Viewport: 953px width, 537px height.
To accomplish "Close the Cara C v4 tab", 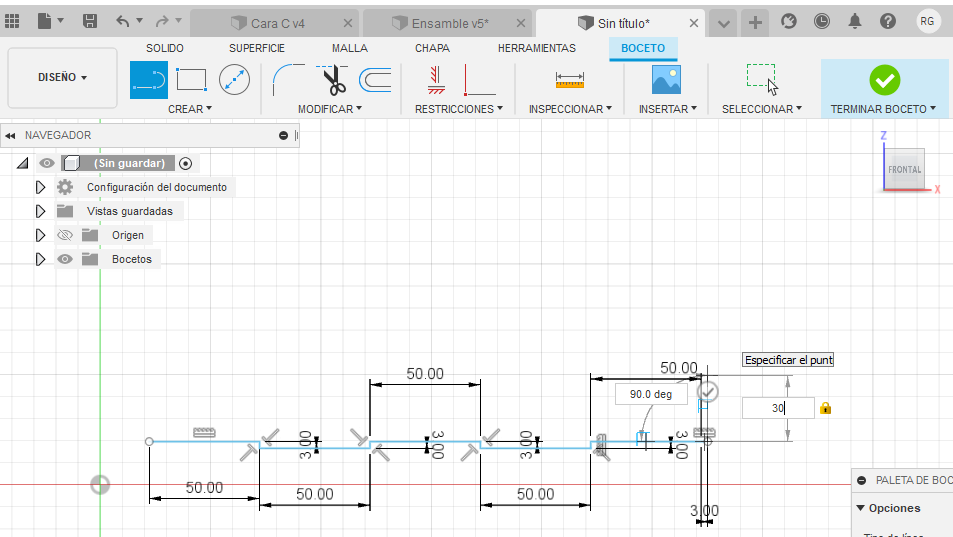I will point(348,23).
